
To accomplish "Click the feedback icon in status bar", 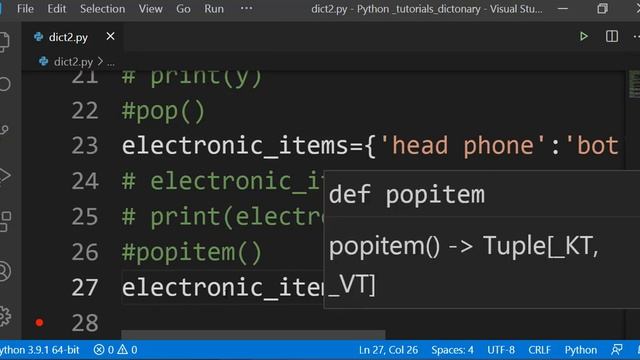I will pos(617,350).
